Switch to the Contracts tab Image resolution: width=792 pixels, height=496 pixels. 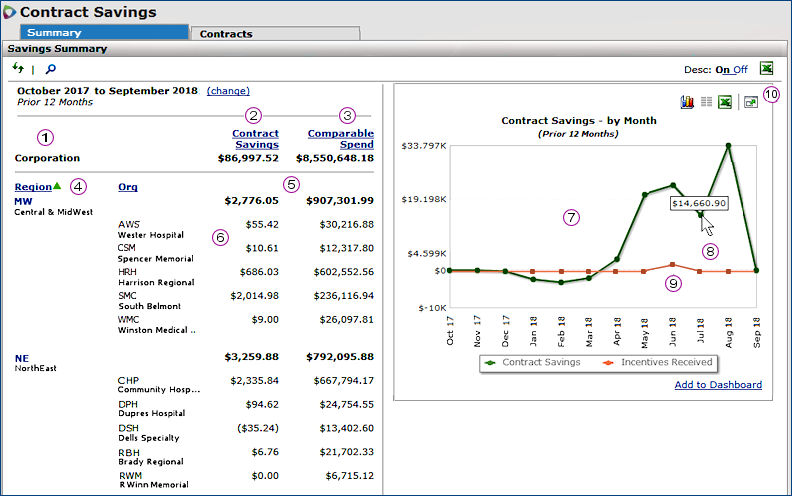pyautogui.click(x=226, y=33)
